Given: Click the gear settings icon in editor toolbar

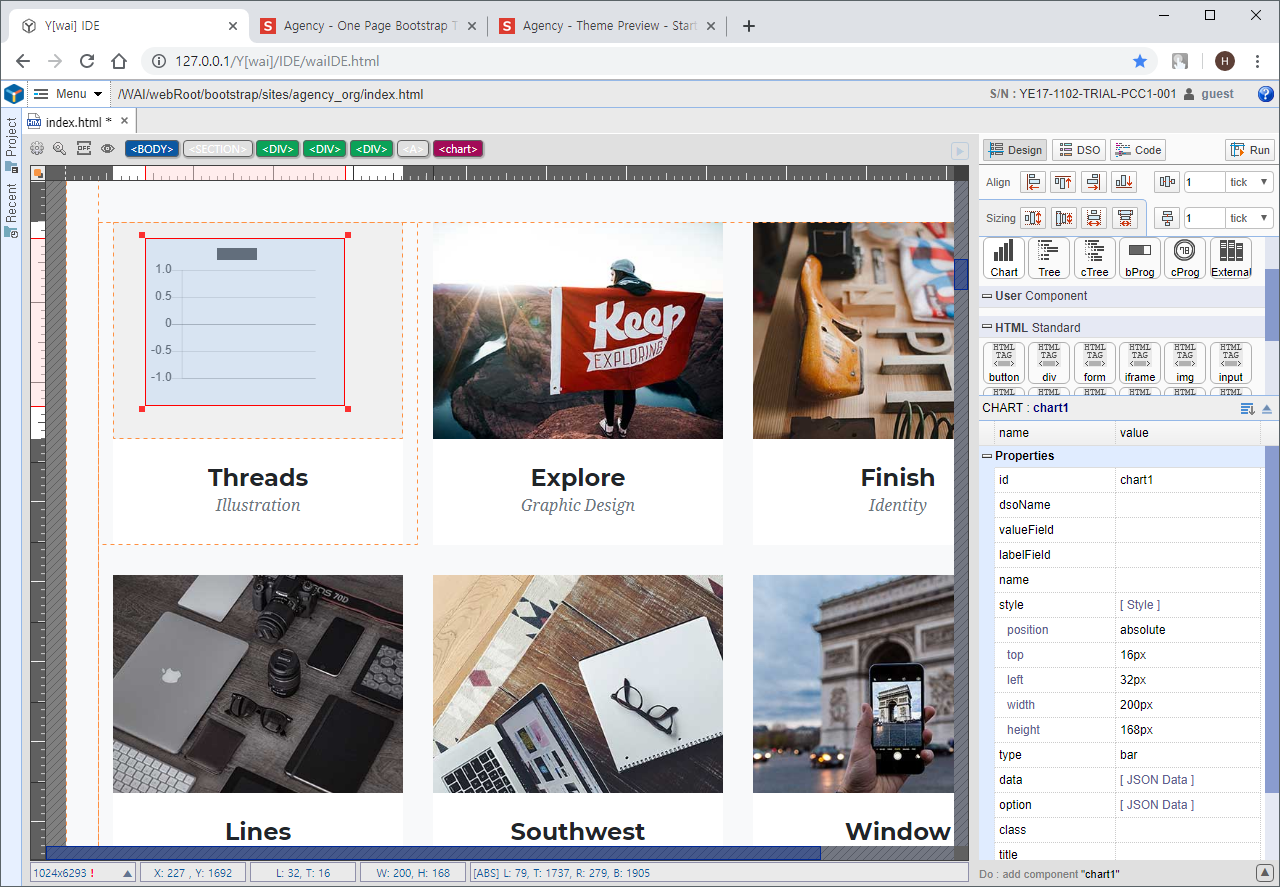Looking at the screenshot, I should [37, 149].
